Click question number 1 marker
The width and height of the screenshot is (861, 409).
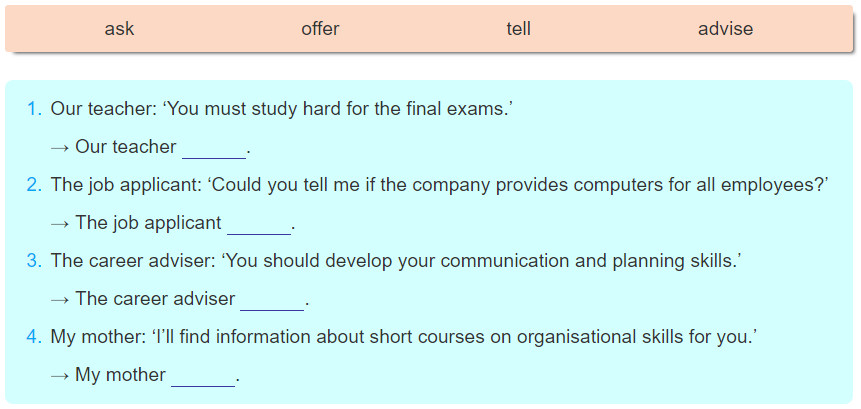(34, 109)
